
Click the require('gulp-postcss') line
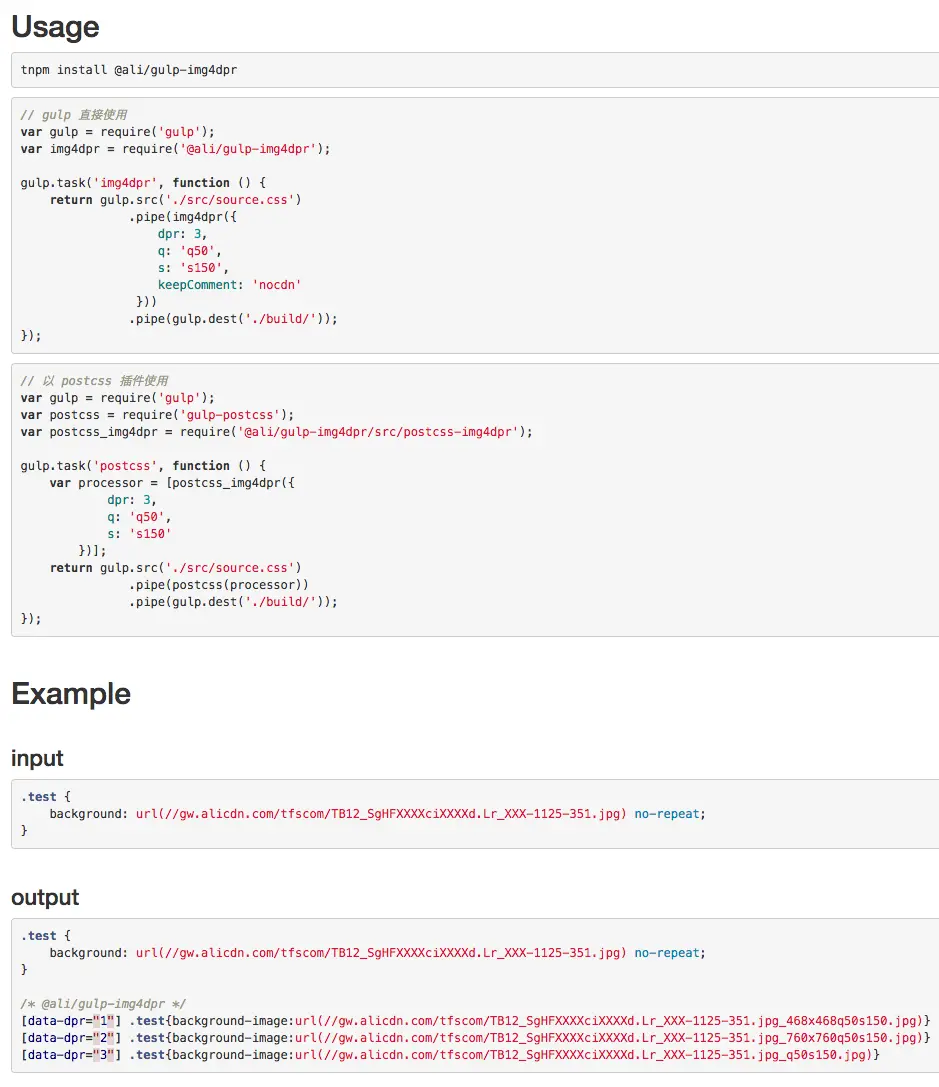[x=157, y=415]
